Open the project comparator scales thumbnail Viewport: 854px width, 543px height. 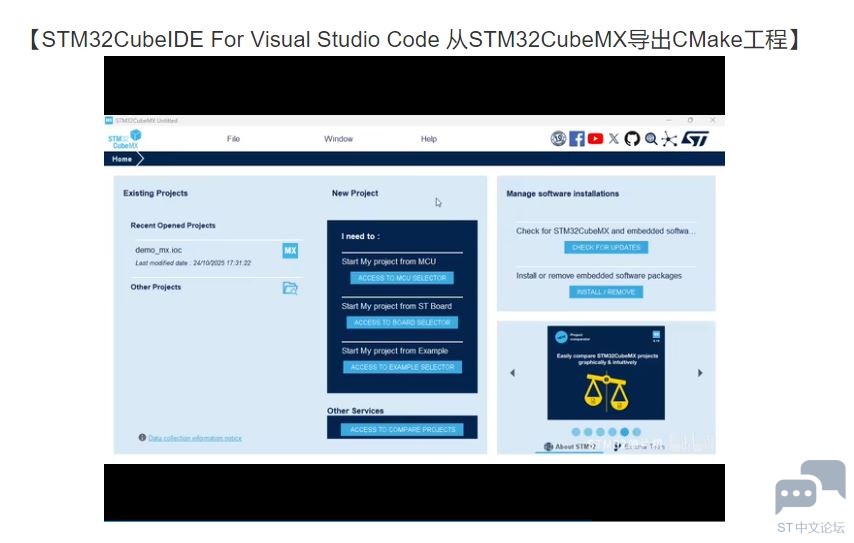[x=606, y=373]
